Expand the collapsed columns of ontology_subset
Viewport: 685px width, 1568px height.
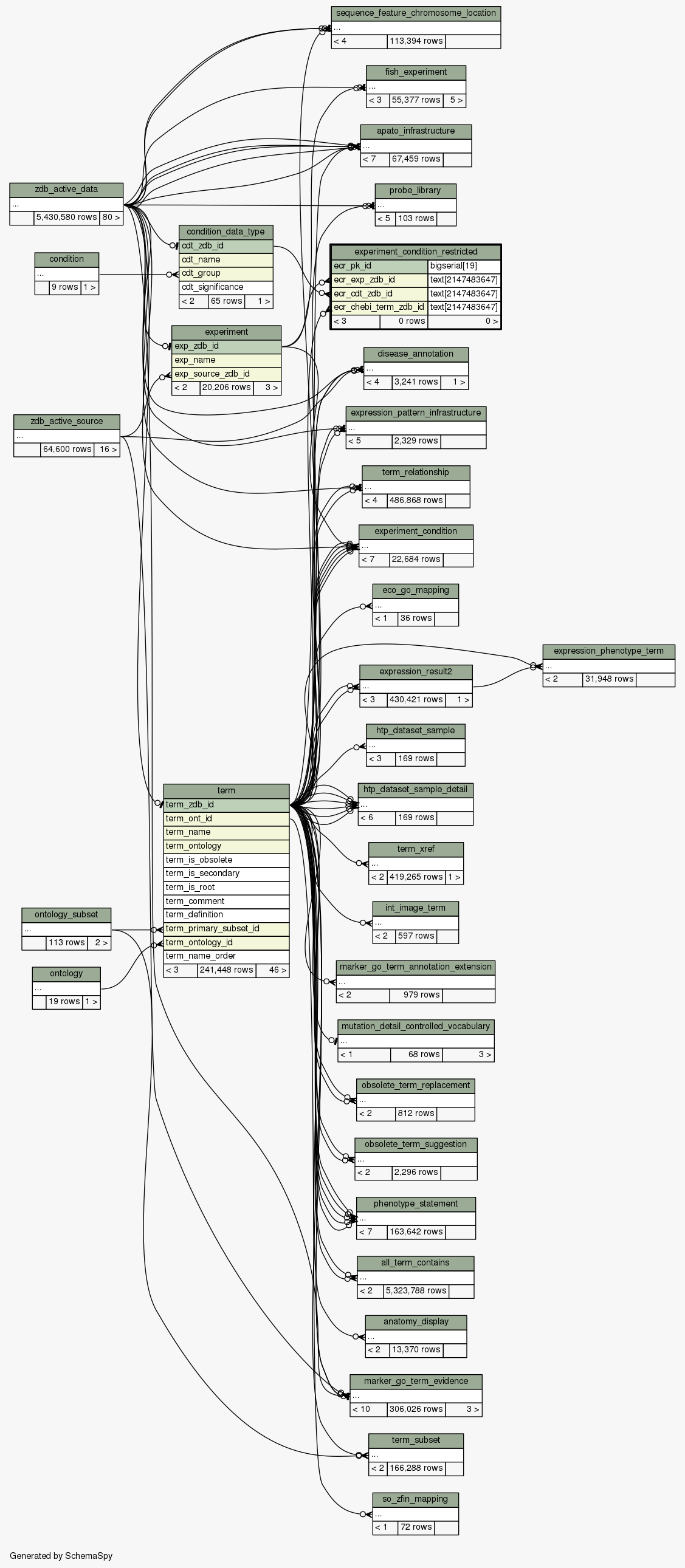[x=66, y=930]
